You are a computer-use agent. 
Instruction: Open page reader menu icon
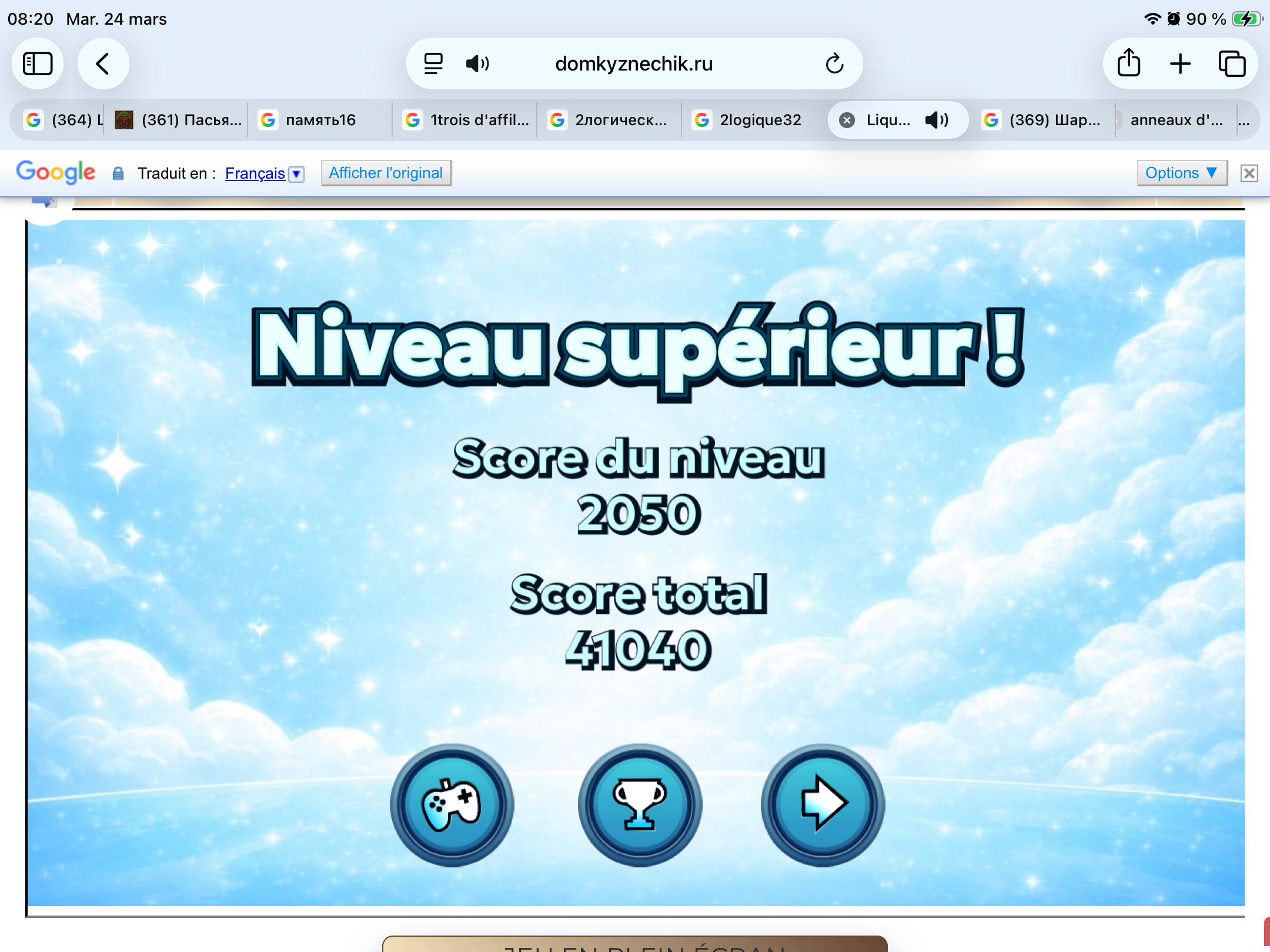pos(433,63)
